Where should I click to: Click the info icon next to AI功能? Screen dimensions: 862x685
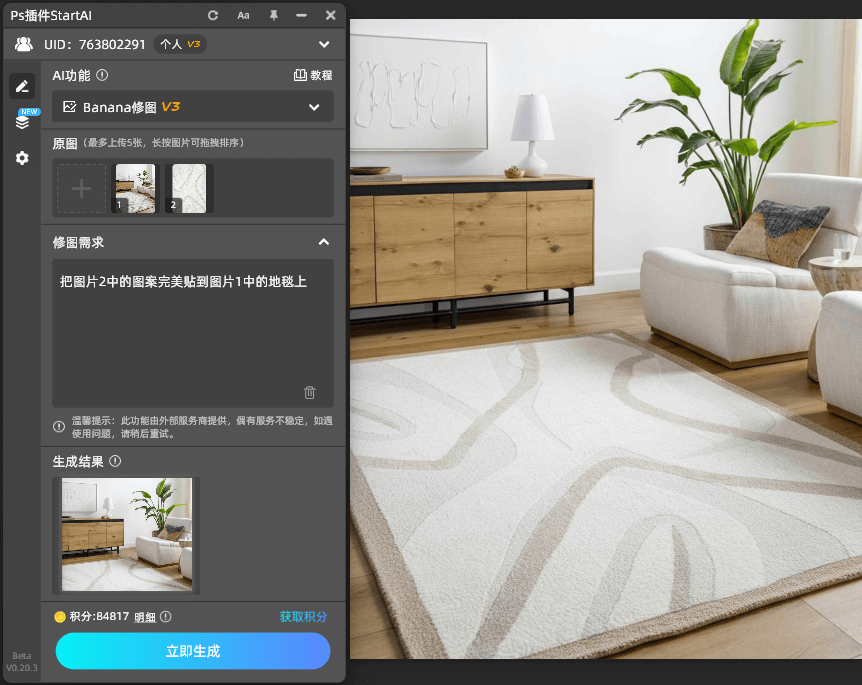(x=102, y=75)
